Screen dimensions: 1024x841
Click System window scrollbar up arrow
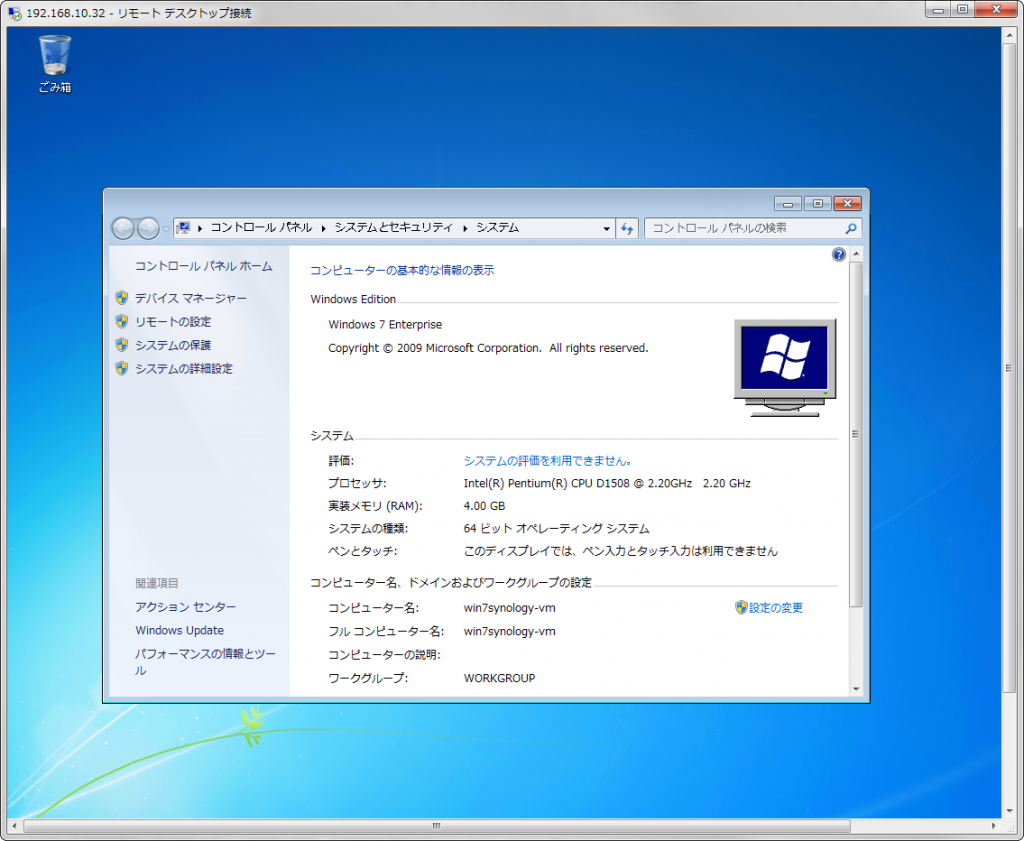tap(856, 254)
